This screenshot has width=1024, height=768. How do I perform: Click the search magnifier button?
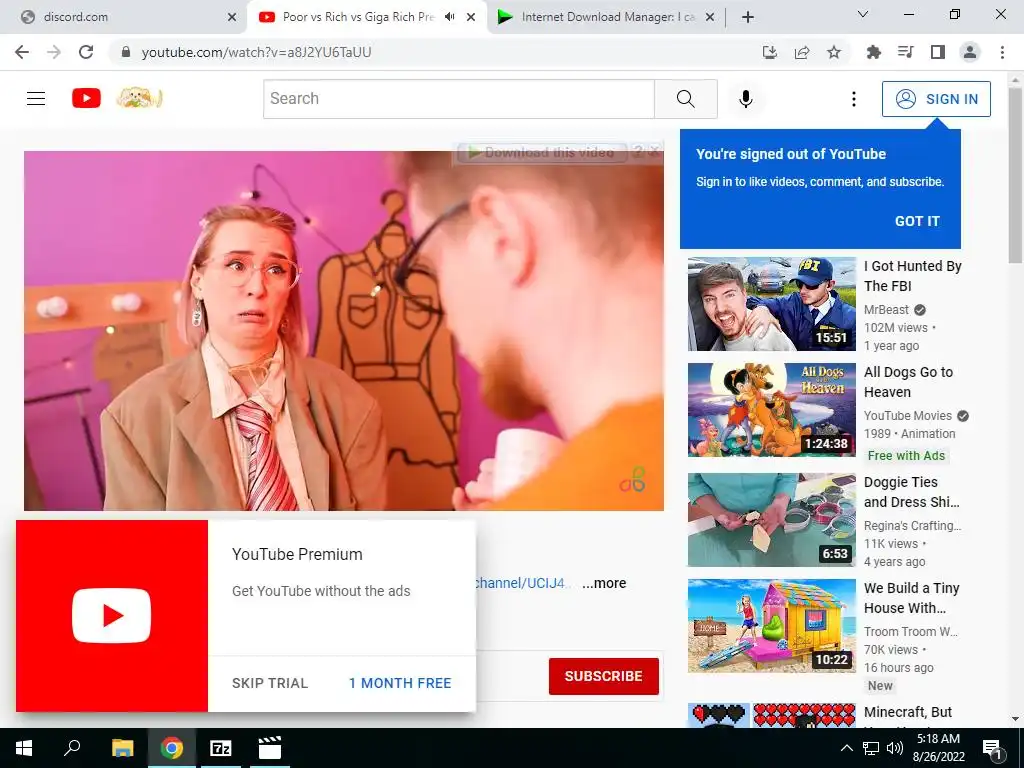tap(686, 99)
